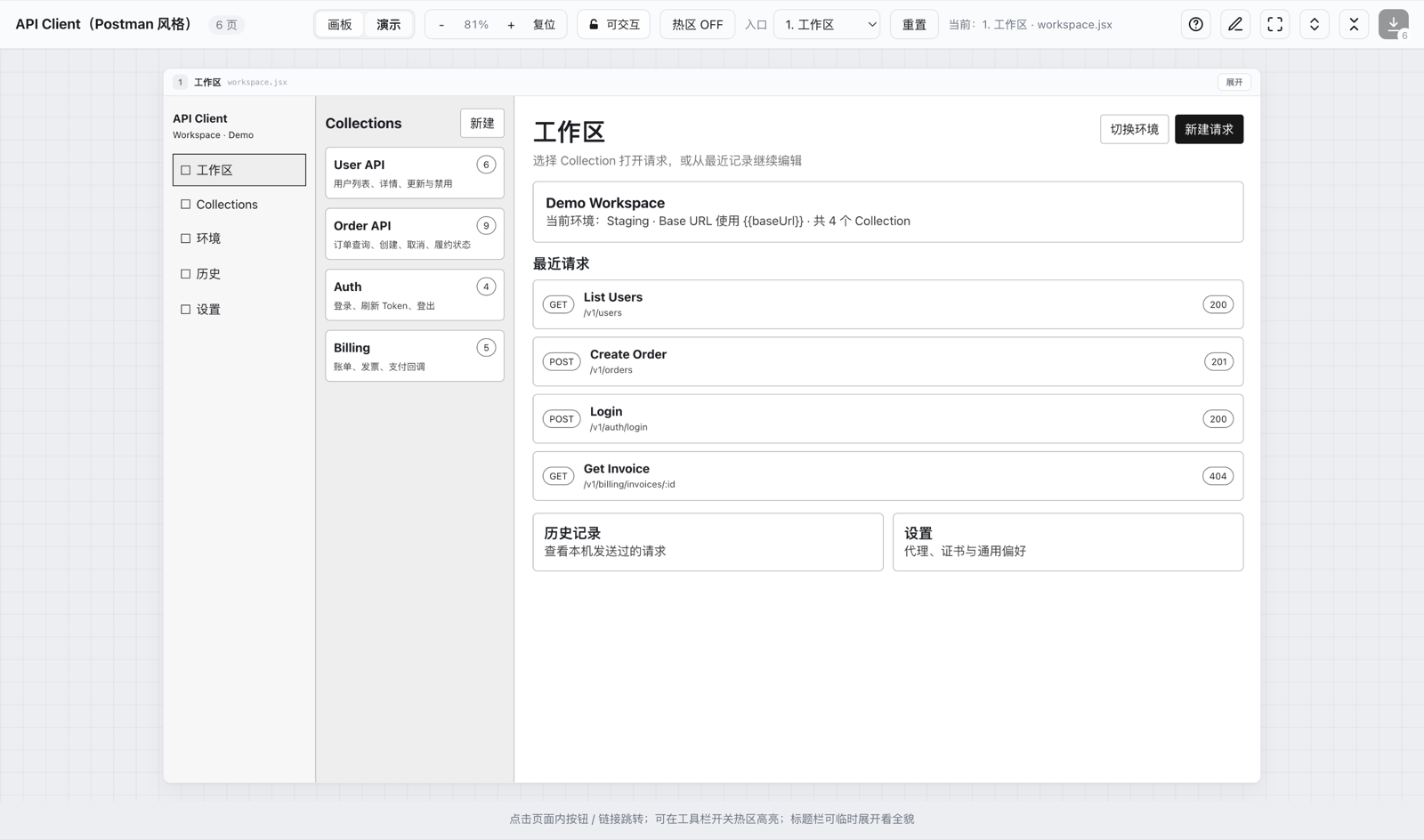1424x840 pixels.
Task: Click the square icon beside Collections nav
Action: click(185, 204)
